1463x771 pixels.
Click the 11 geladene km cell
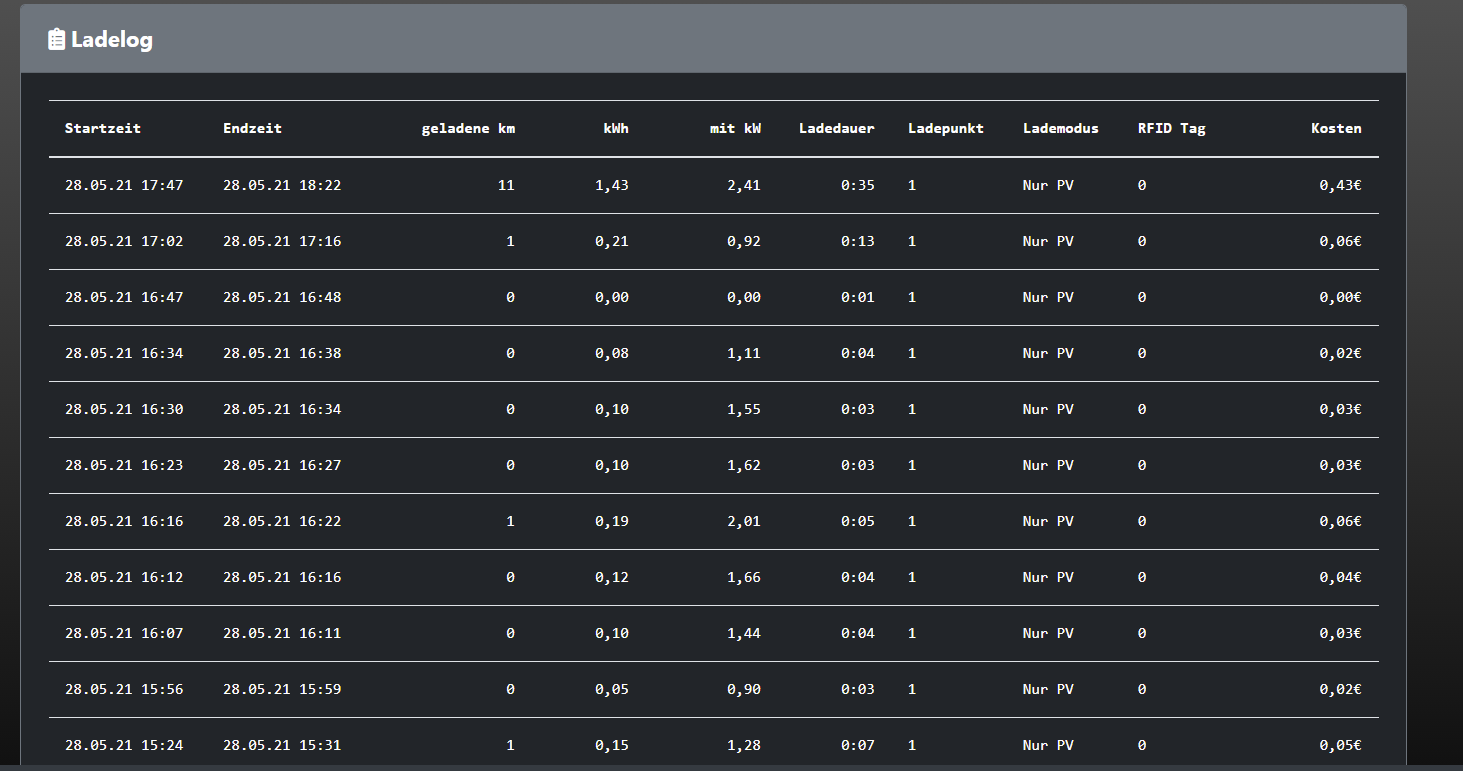[x=506, y=185]
